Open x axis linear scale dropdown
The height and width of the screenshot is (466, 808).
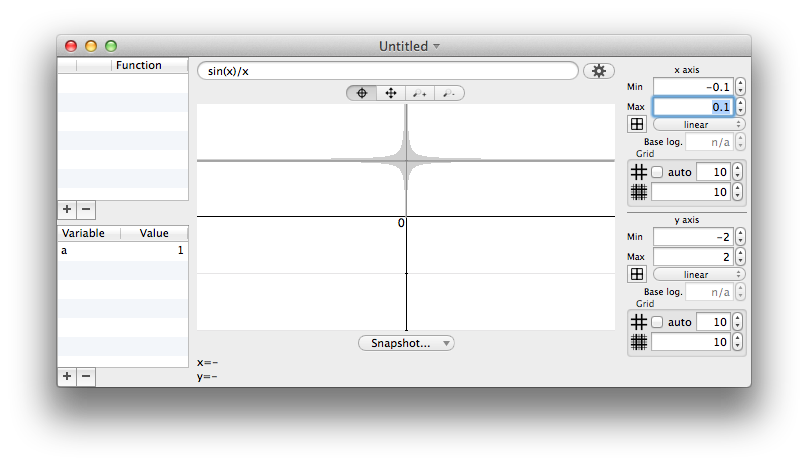click(x=699, y=125)
